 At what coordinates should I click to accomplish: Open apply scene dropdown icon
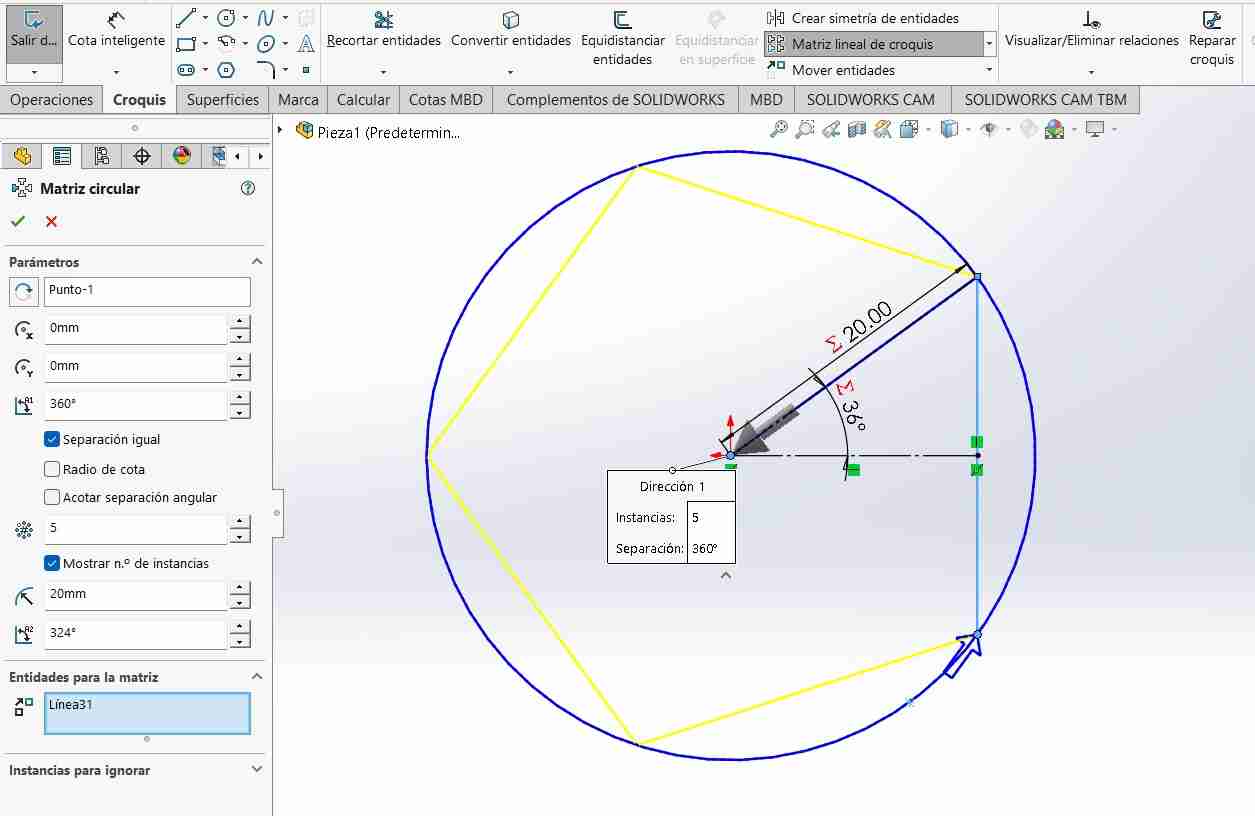click(1056, 129)
